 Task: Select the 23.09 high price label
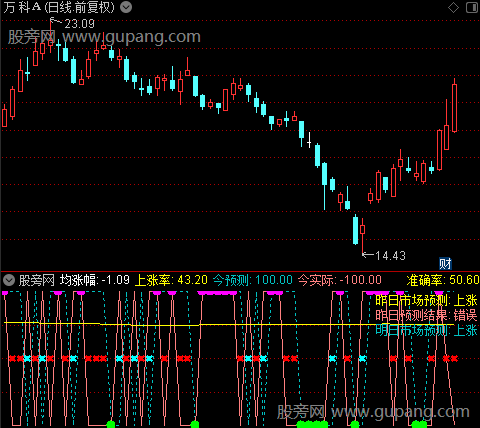(x=79, y=24)
